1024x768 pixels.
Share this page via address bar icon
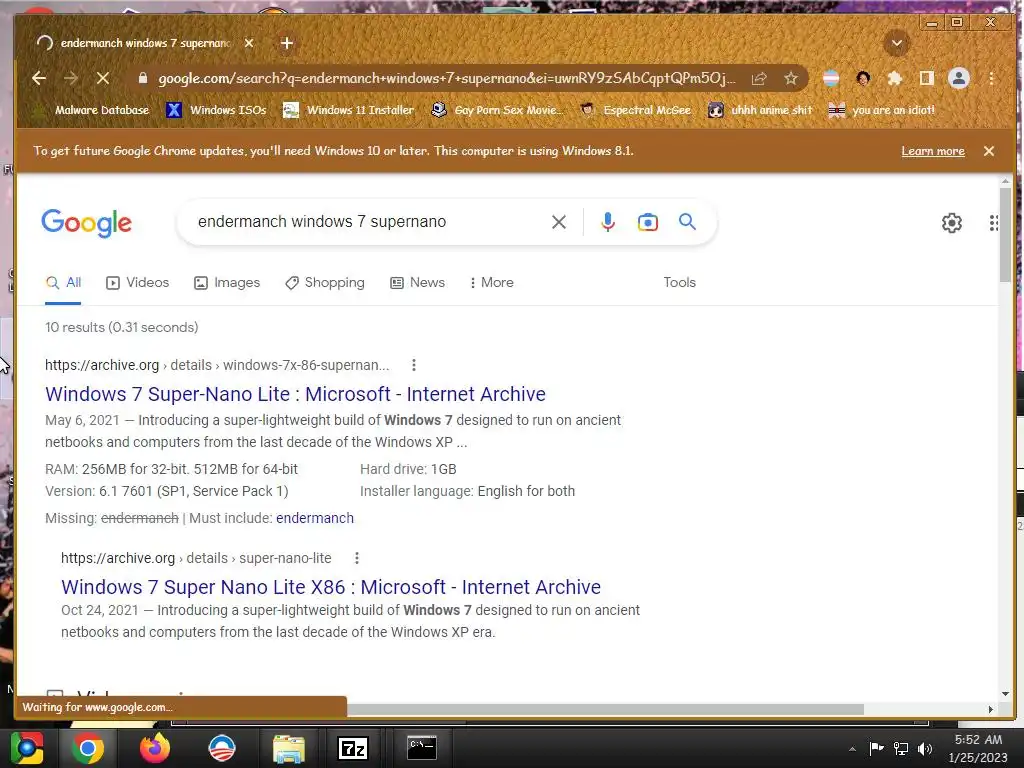tap(759, 78)
